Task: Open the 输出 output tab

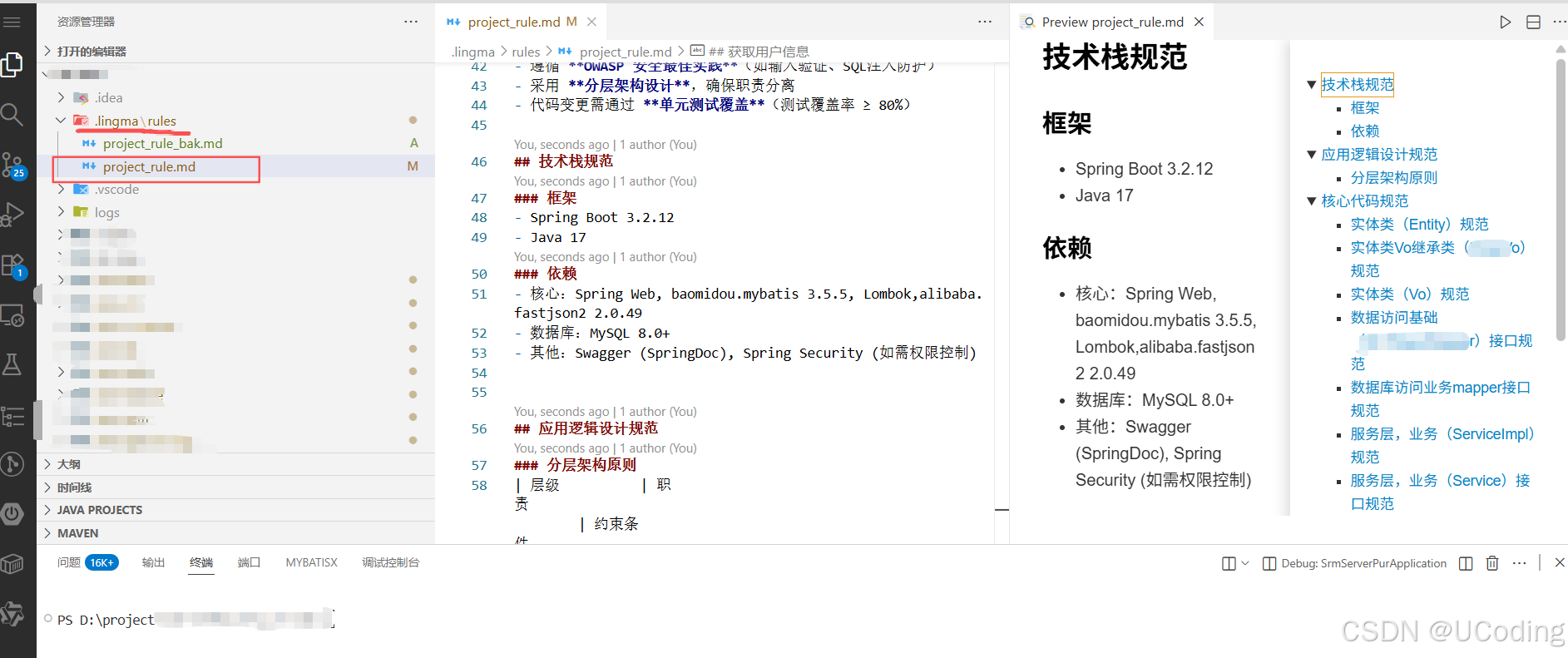Action: (153, 563)
